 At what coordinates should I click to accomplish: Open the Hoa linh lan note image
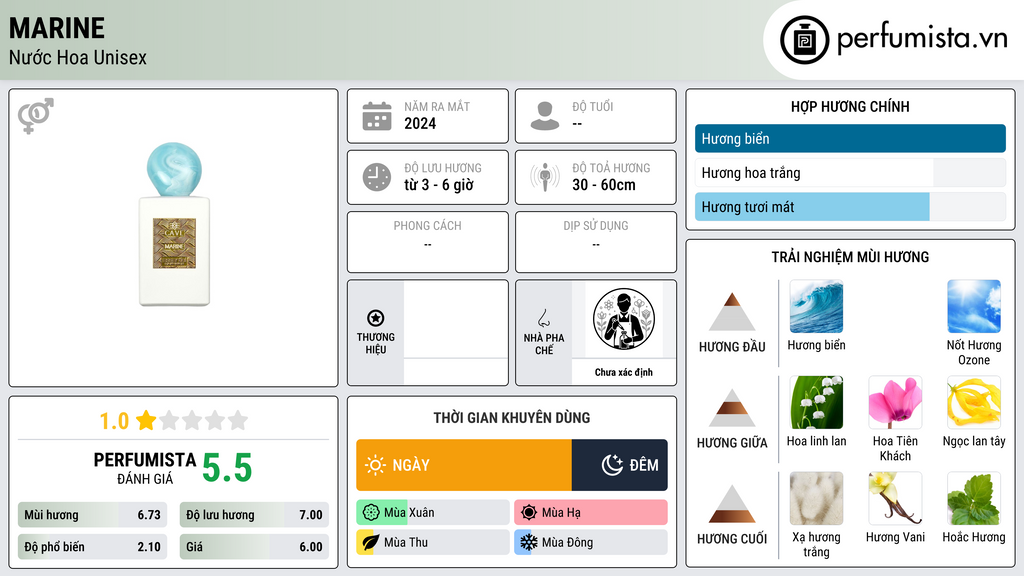click(816, 402)
